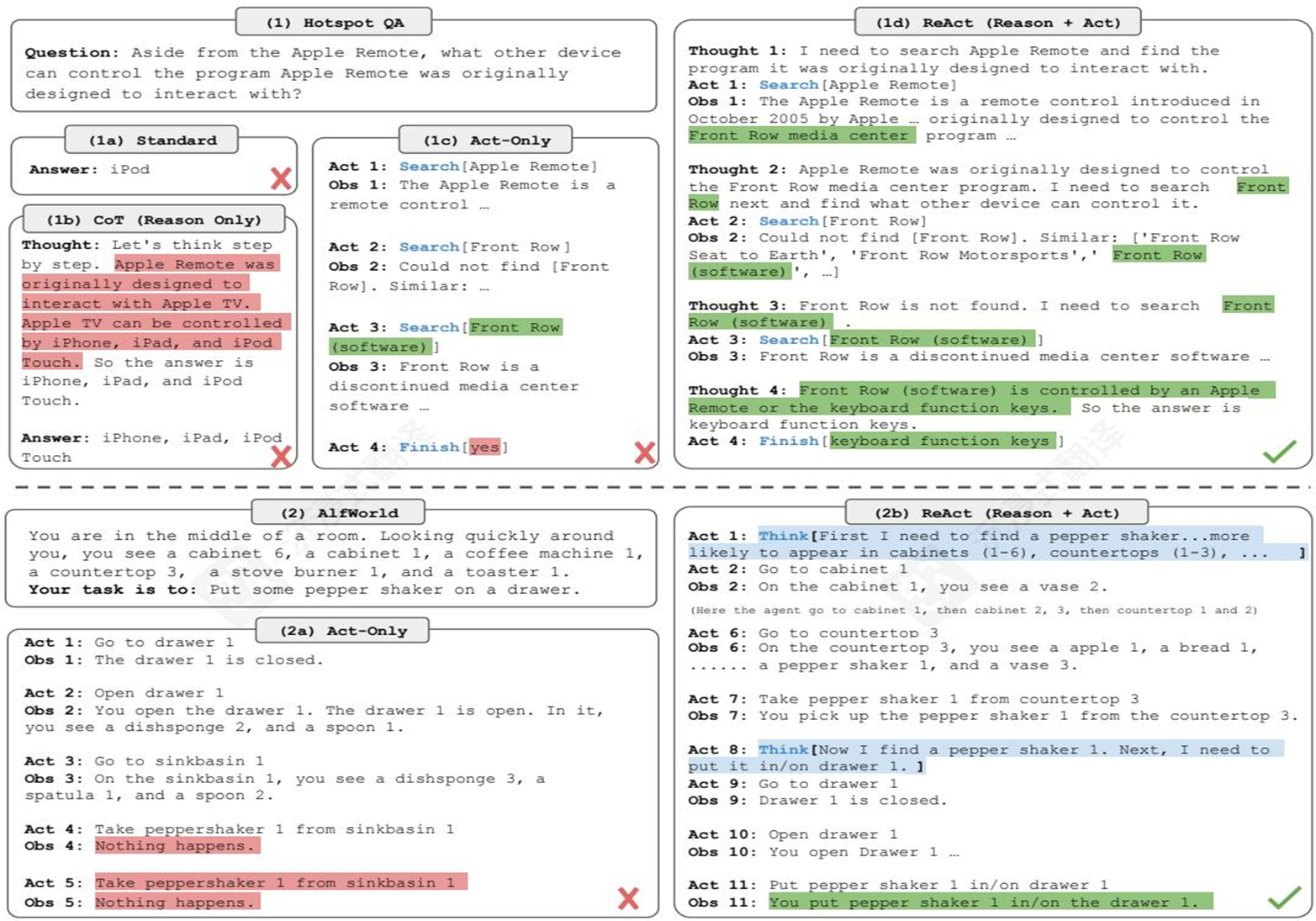Click the bold "Question:" label in Hotspot QA
The width and height of the screenshot is (1316, 921).
coord(72,52)
